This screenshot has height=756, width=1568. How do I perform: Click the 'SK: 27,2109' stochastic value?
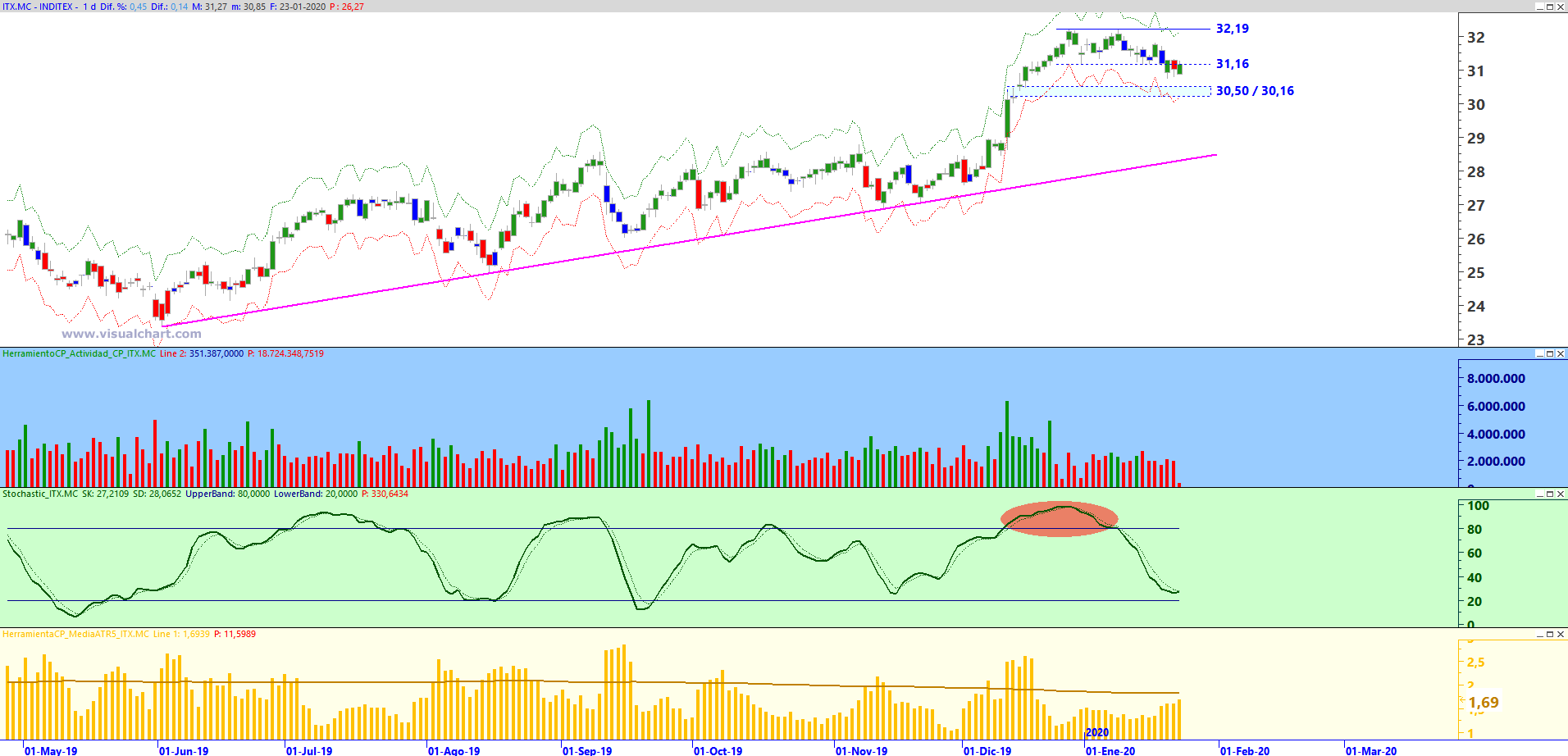[x=105, y=494]
